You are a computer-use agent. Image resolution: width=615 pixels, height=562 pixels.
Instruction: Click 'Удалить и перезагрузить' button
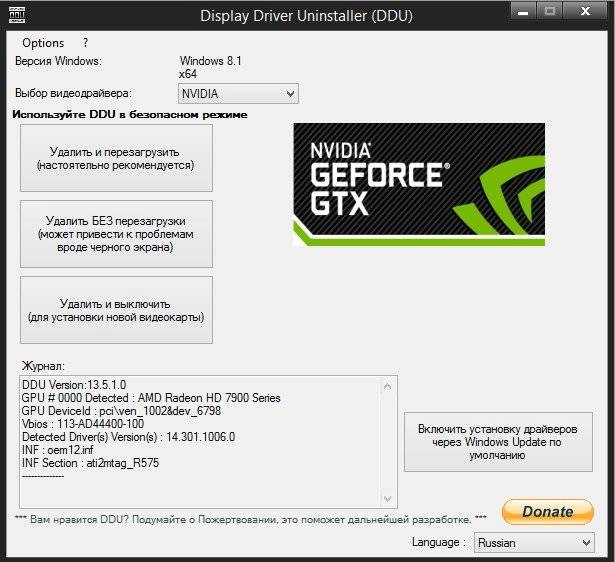[x=116, y=158]
